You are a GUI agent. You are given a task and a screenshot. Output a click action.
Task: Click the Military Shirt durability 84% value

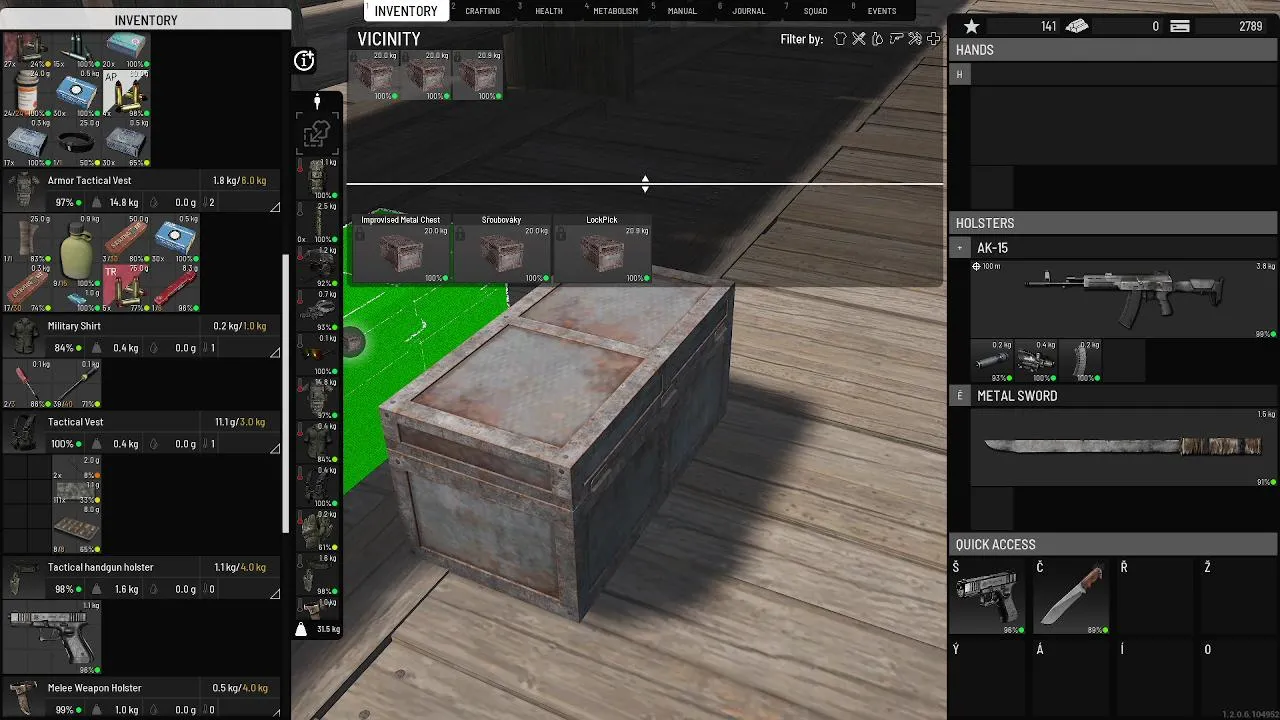pyautogui.click(x=65, y=348)
